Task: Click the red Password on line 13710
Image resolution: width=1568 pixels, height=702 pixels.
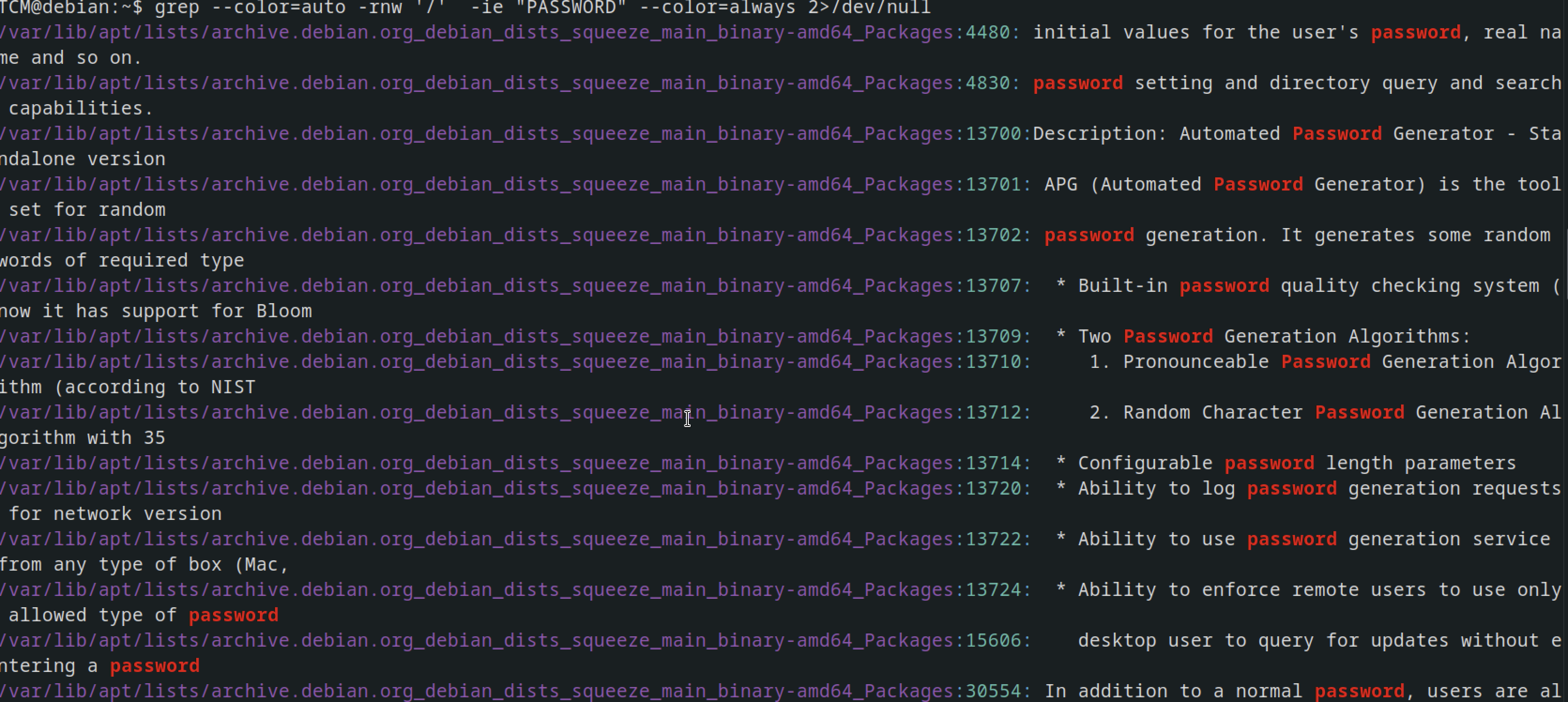Action: (x=1326, y=362)
